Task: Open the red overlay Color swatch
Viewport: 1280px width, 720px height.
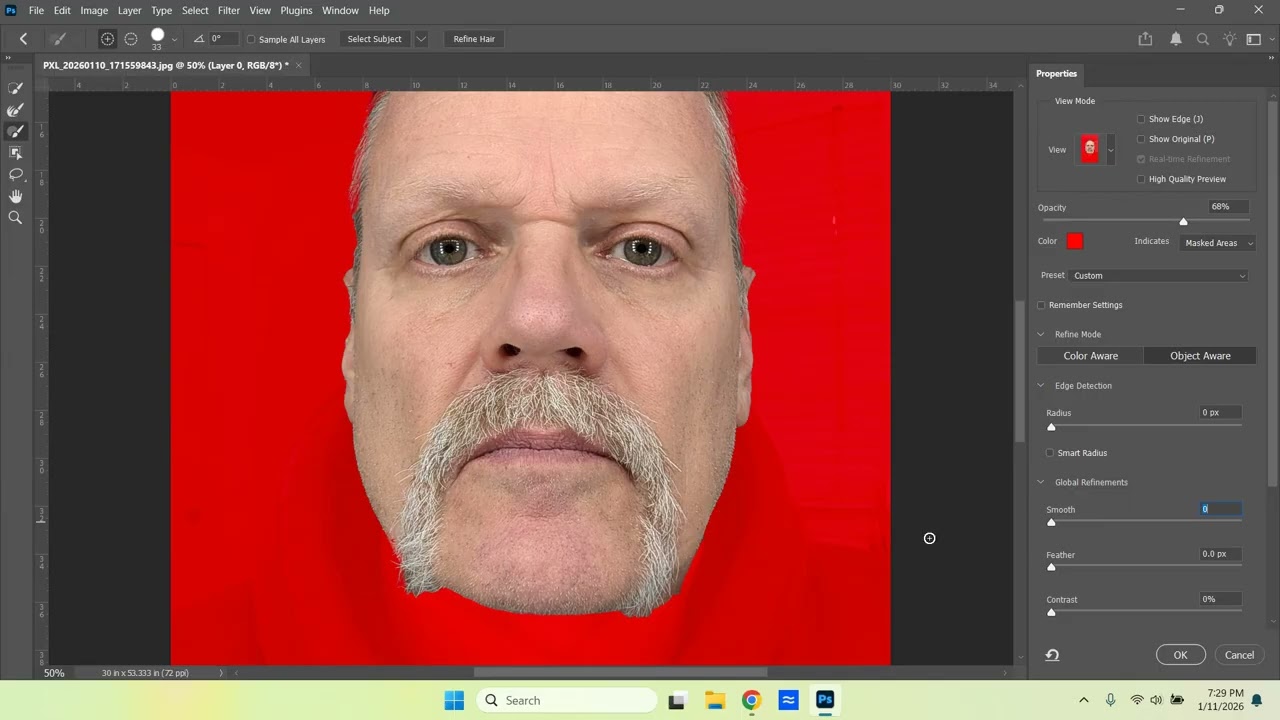Action: (x=1074, y=241)
